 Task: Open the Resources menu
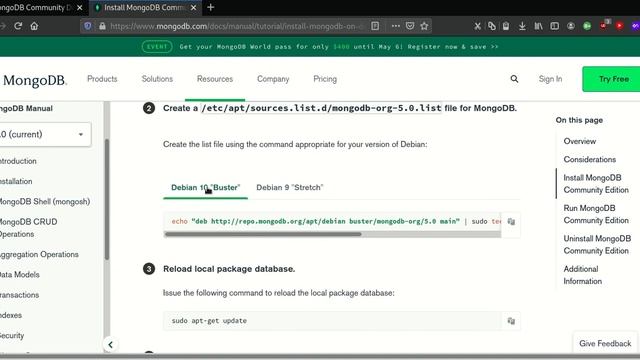tap(215, 79)
